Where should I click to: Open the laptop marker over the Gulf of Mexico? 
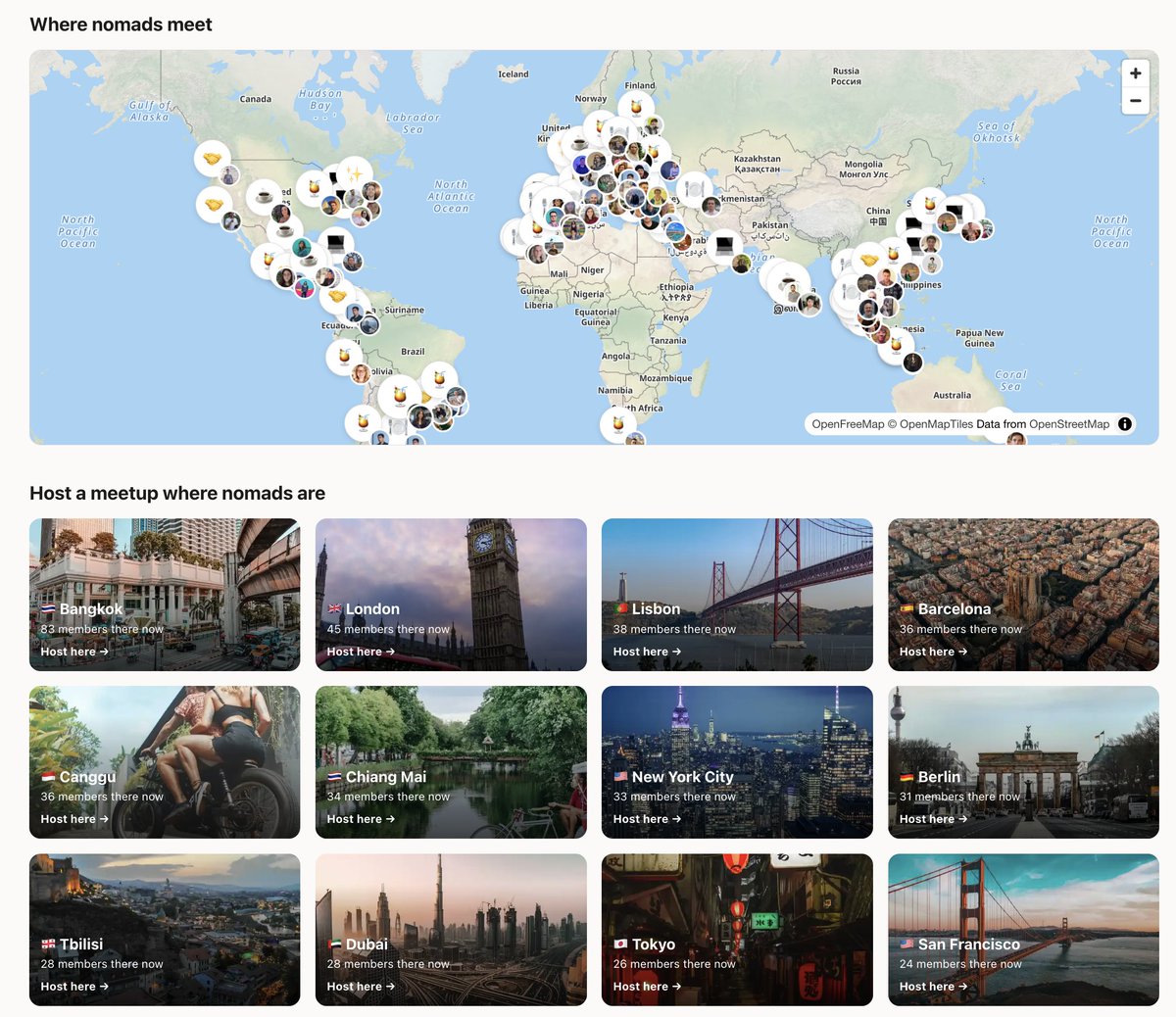click(x=335, y=244)
